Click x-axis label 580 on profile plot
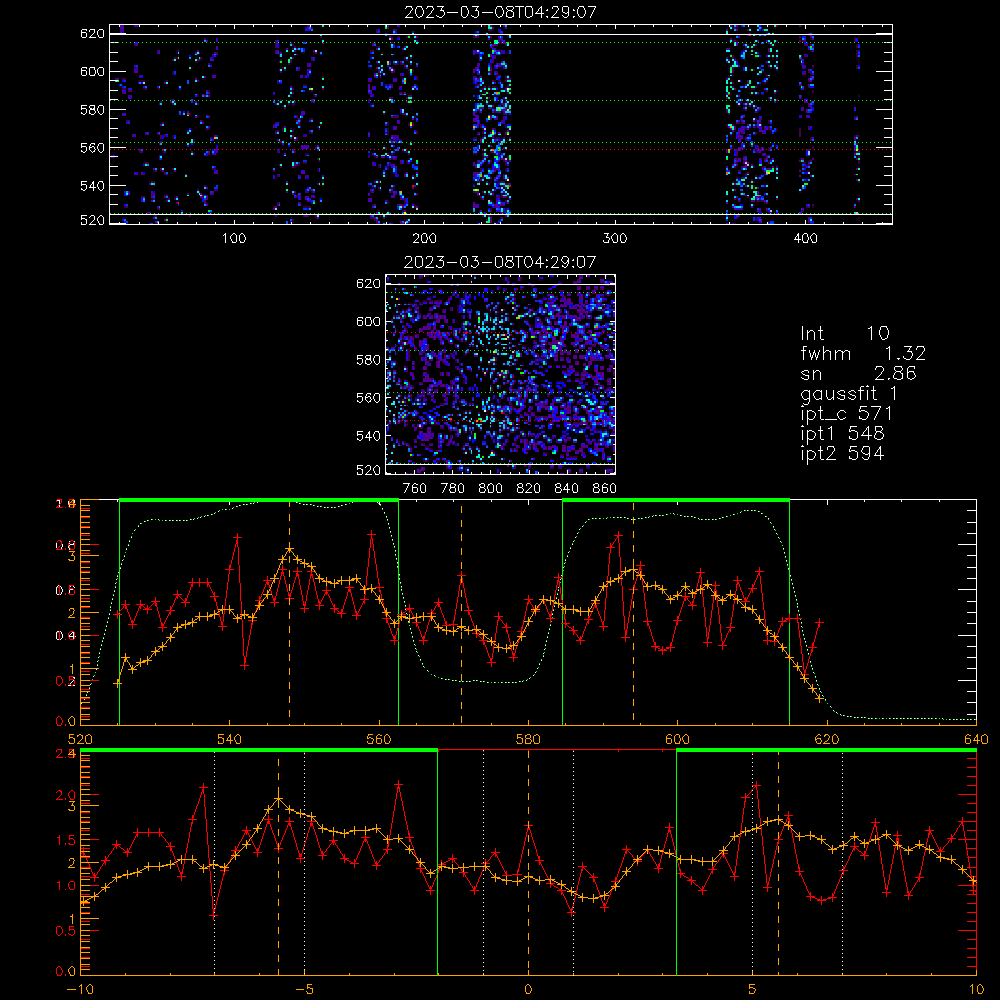Screen dimensions: 1000x1000 point(528,739)
